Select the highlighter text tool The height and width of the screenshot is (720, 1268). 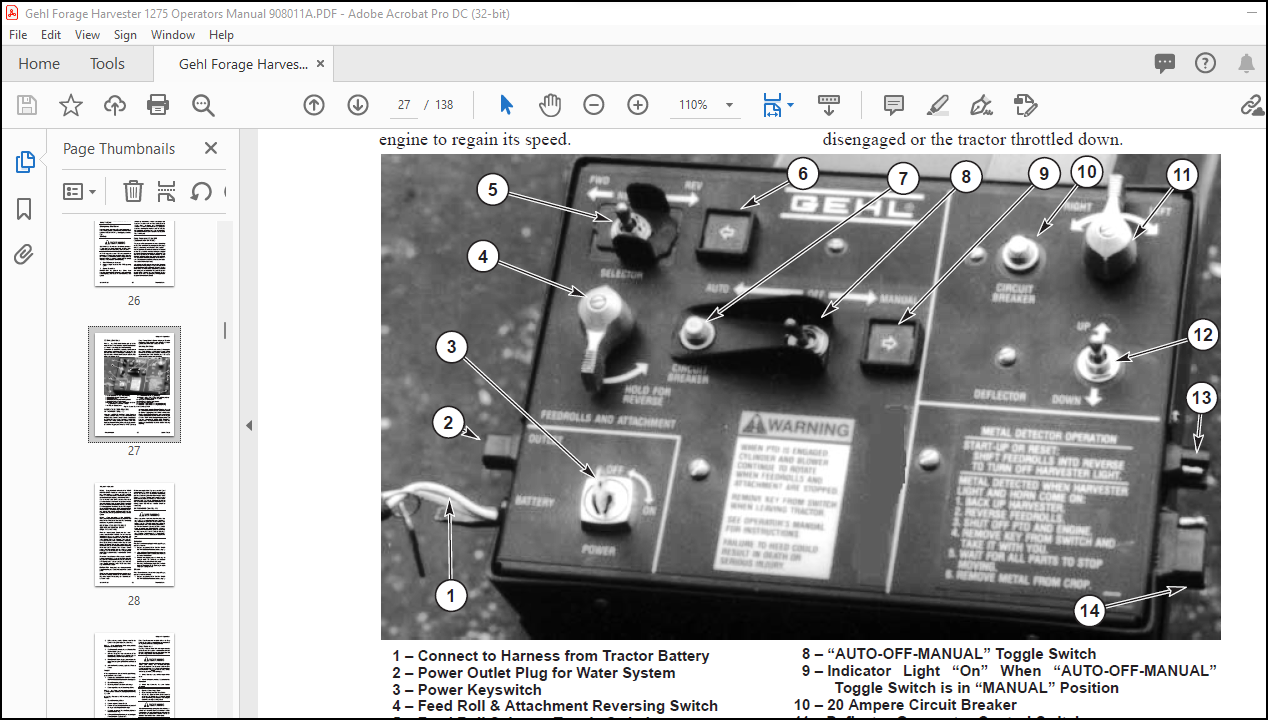pos(937,105)
